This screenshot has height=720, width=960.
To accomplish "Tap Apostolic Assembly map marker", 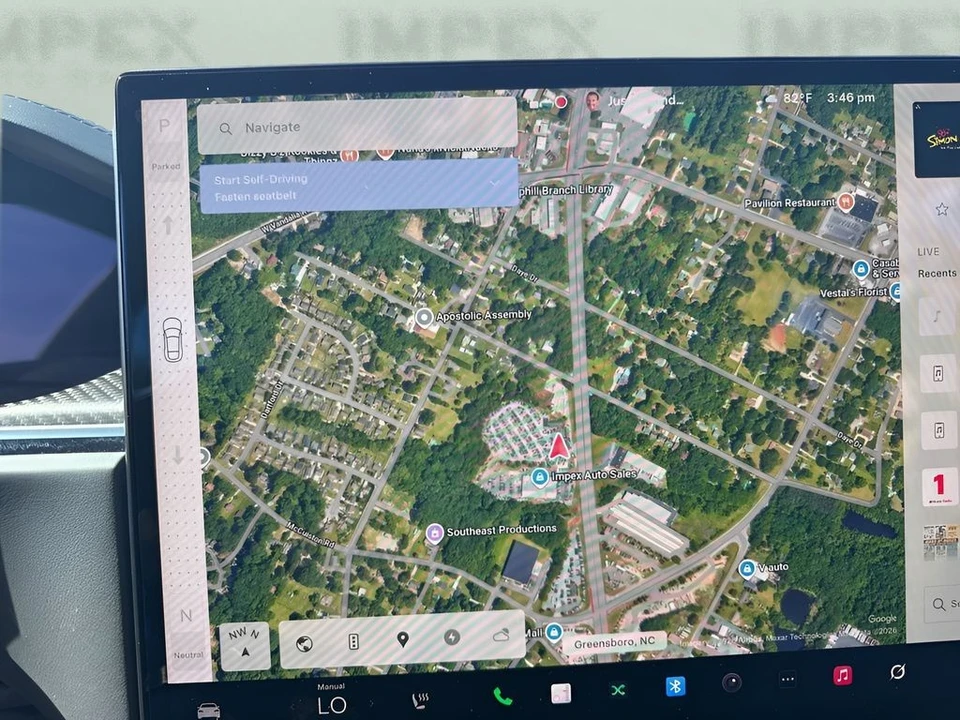I will pyautogui.click(x=424, y=318).
